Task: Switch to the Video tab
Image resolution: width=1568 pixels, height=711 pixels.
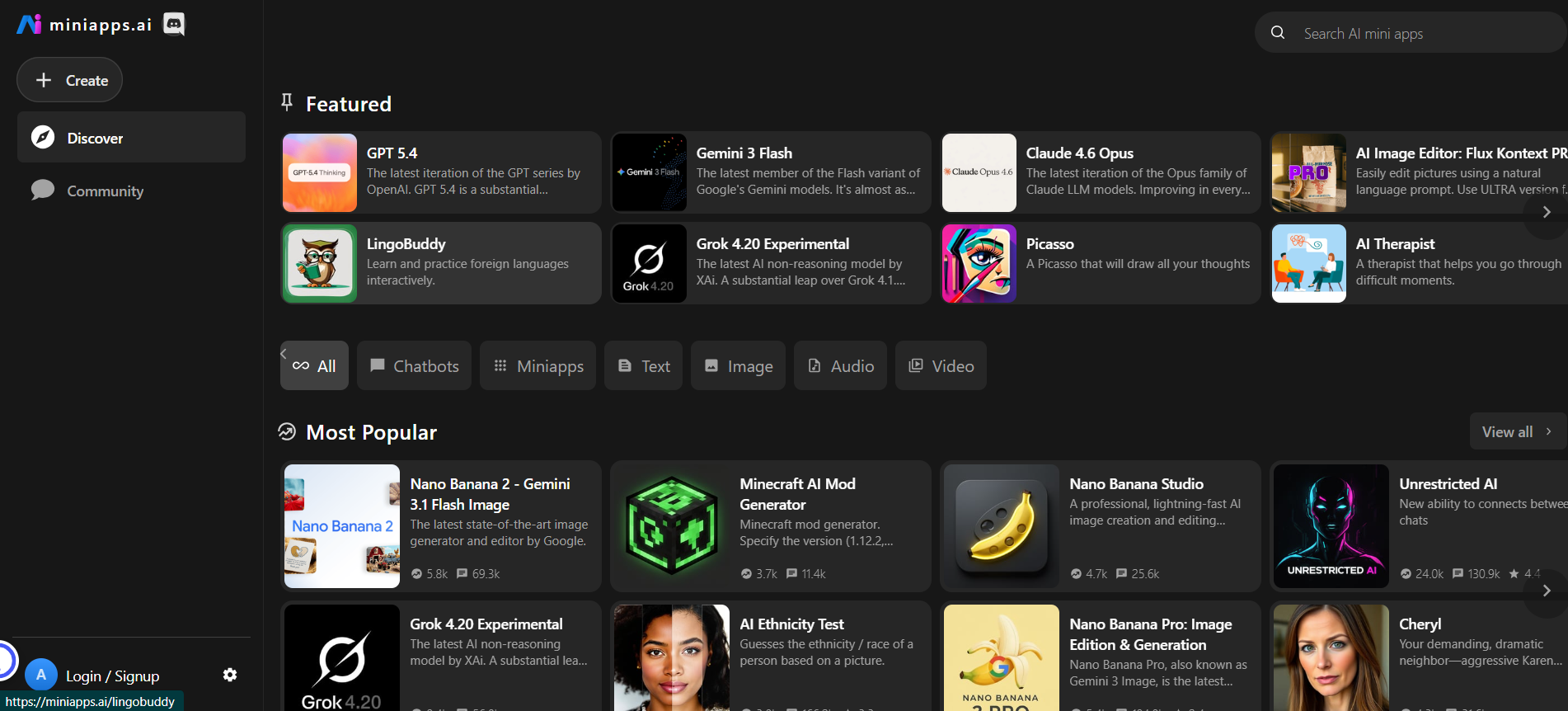Action: pos(941,365)
